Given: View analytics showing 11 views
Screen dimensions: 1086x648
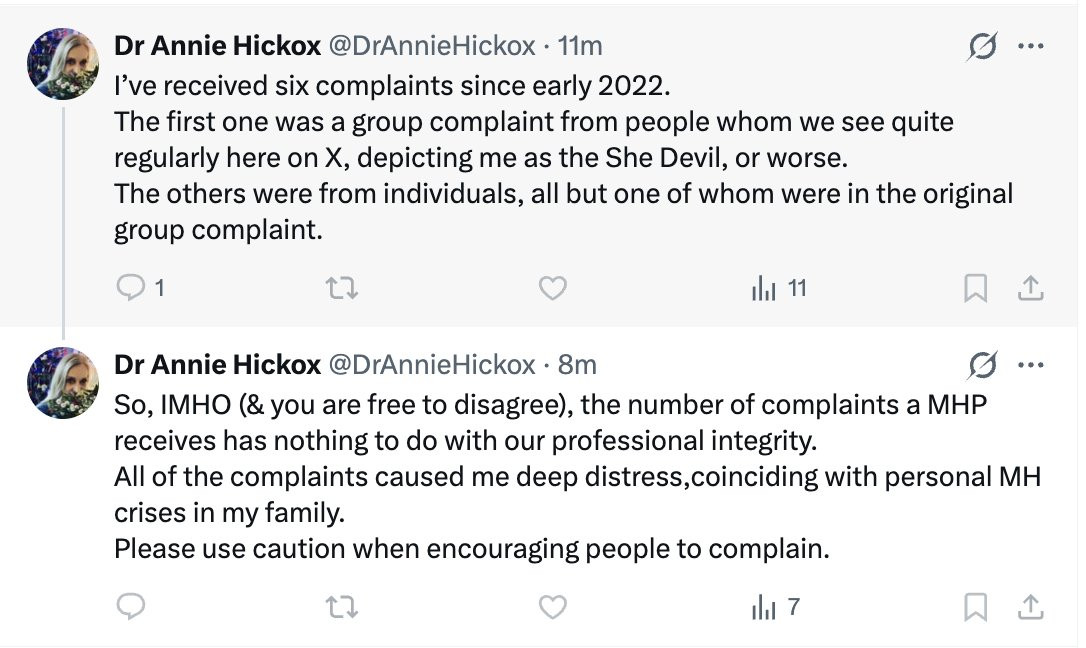Looking at the screenshot, I should tap(779, 287).
